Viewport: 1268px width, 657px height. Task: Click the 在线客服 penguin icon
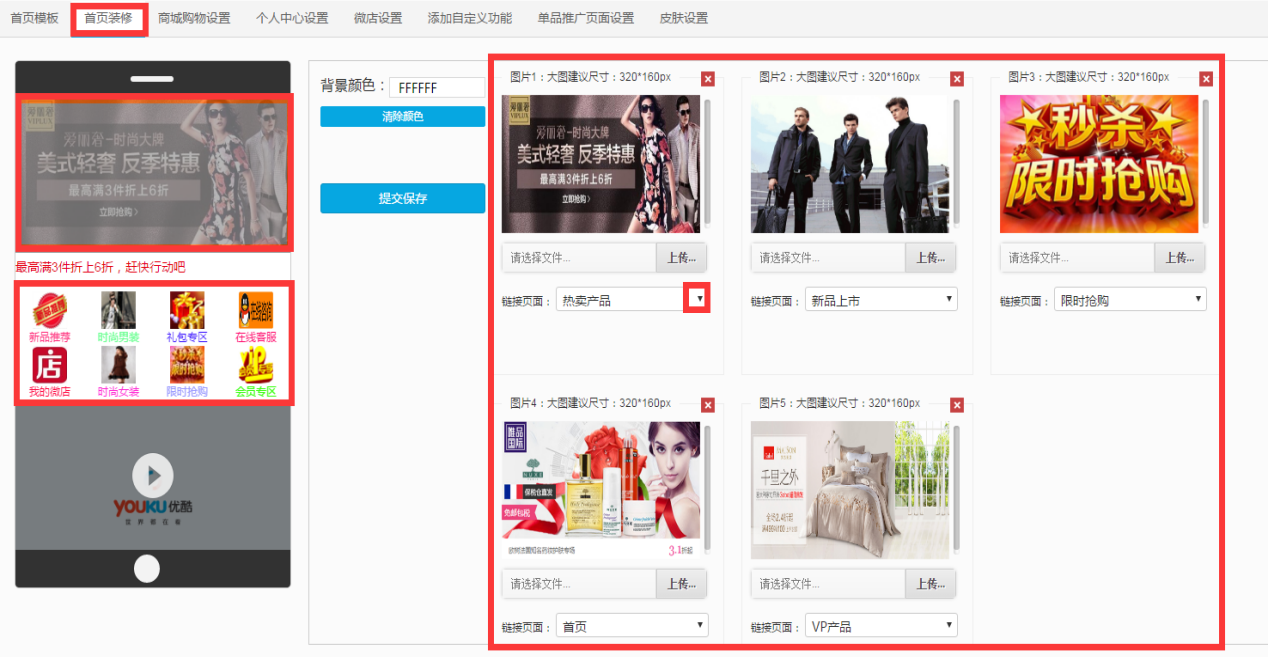click(255, 310)
